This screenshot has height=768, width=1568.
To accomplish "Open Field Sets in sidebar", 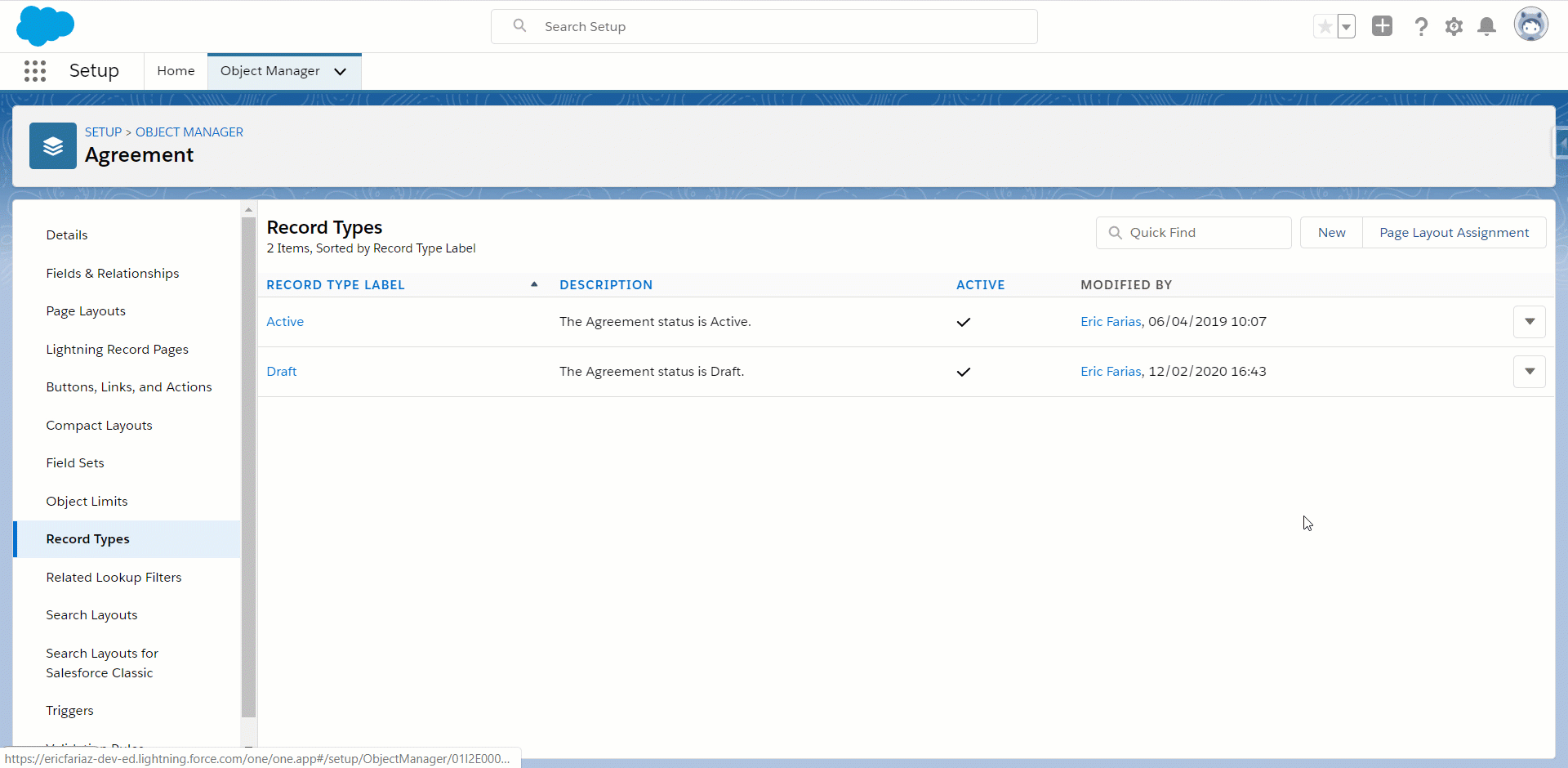I will click(x=75, y=463).
